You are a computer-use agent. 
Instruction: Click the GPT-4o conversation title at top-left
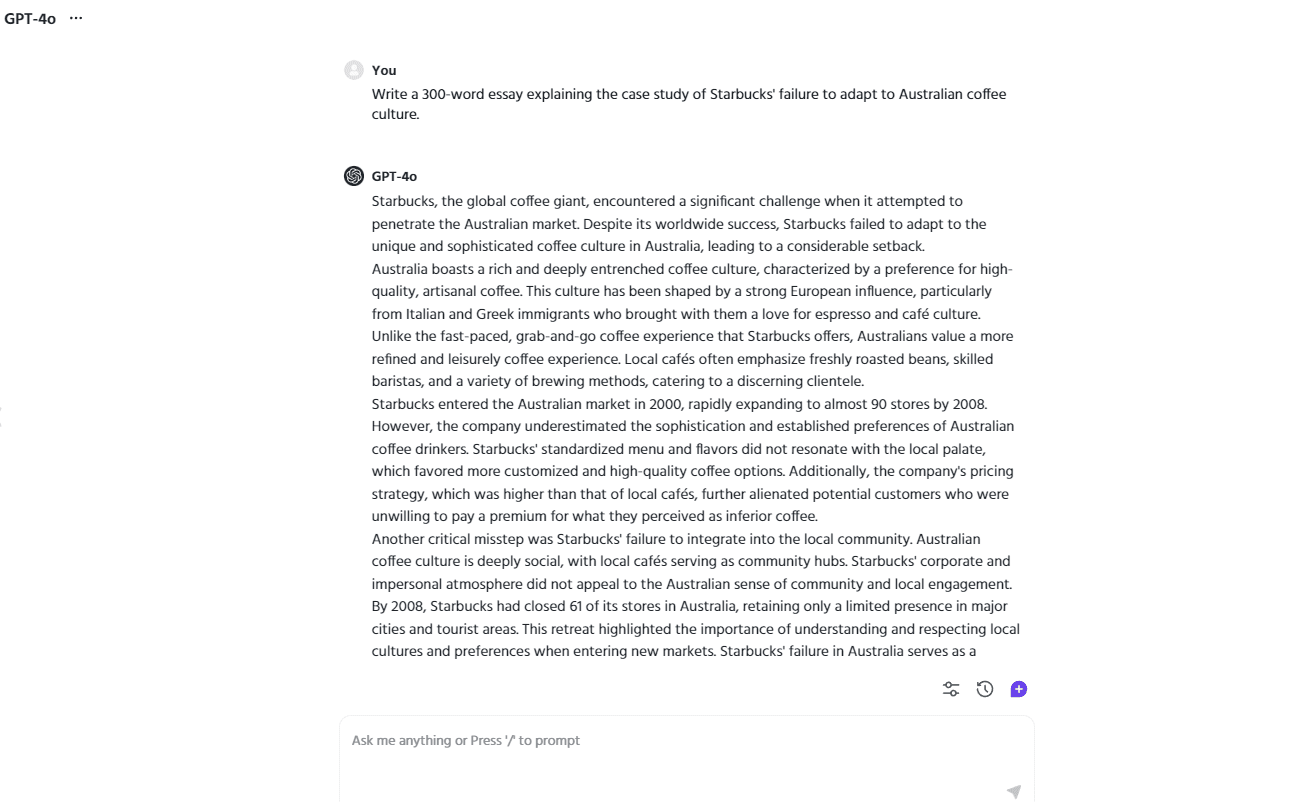pyautogui.click(x=30, y=18)
